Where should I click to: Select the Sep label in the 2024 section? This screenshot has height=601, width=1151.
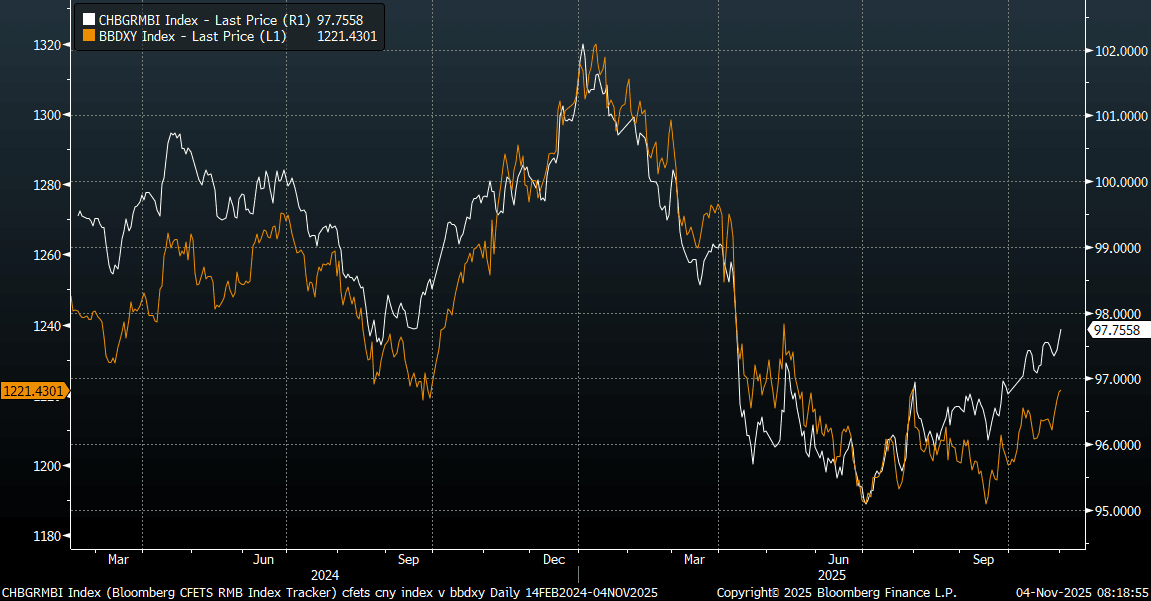coord(409,559)
